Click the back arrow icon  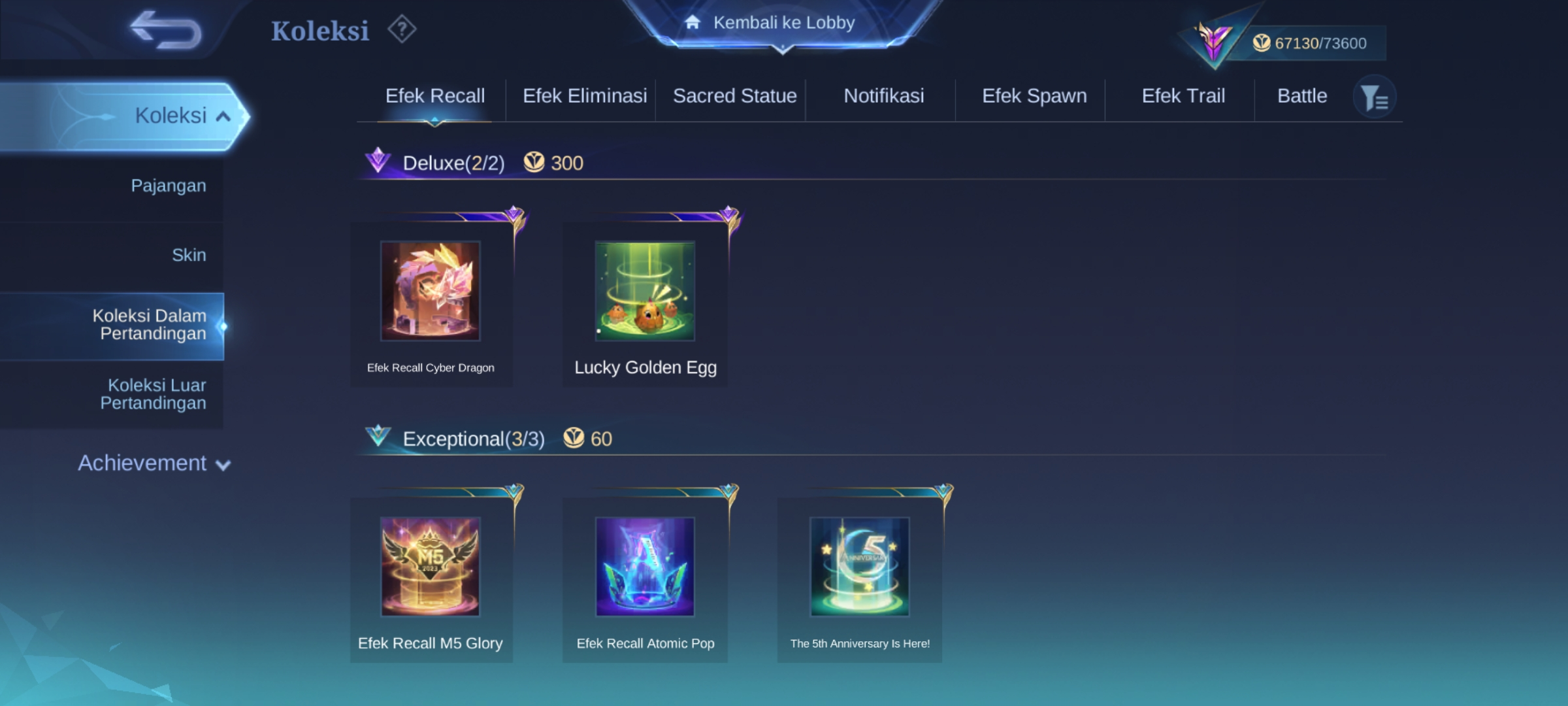click(166, 30)
